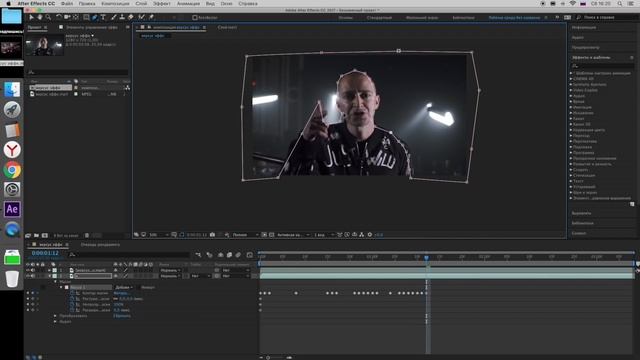Enable frame blending switch in timeline header
The width and height of the screenshot is (640, 360).
[229, 255]
